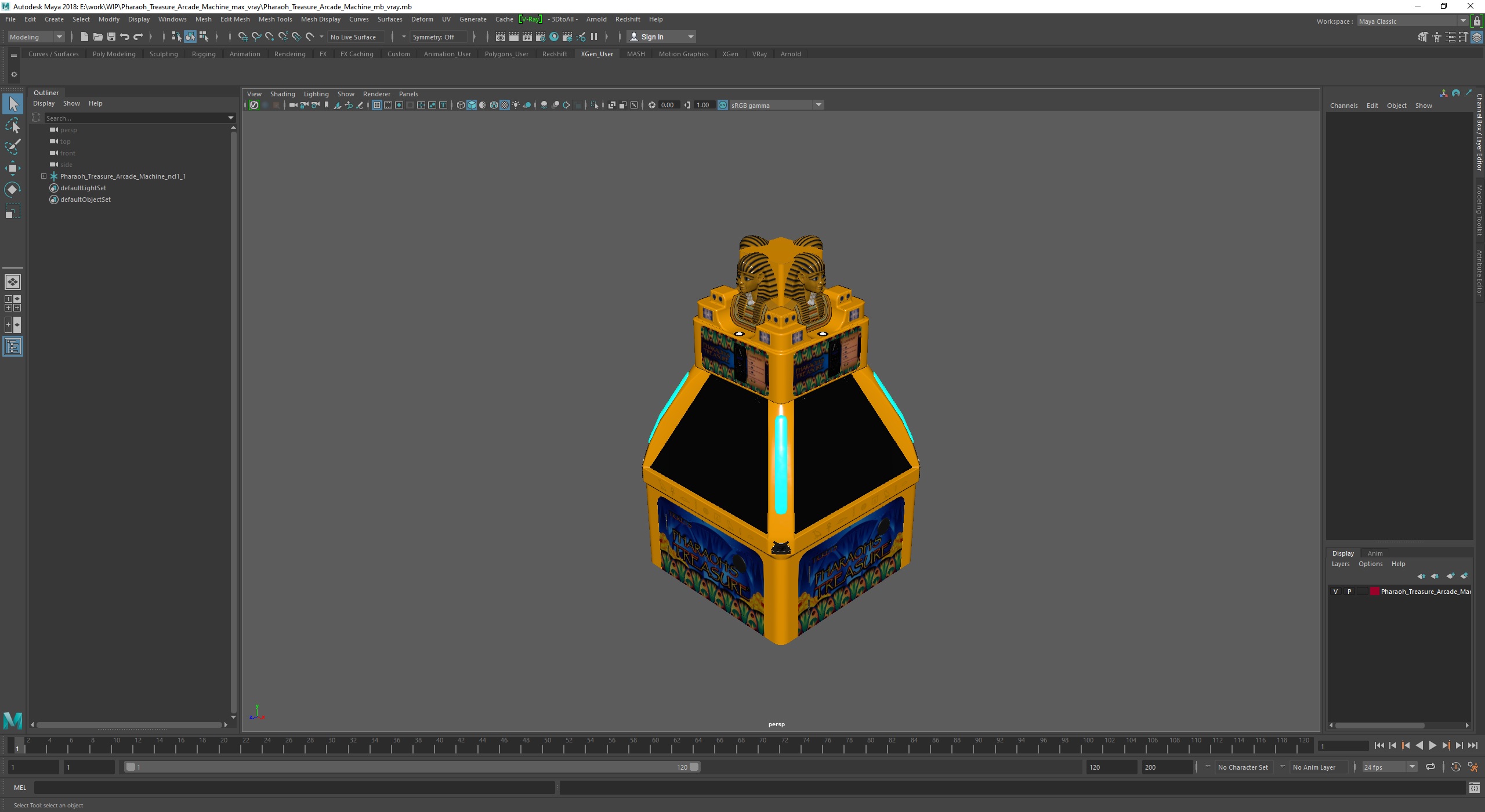Toggle loop playback mode button
Screen dimensions: 1485x812
1430,767
